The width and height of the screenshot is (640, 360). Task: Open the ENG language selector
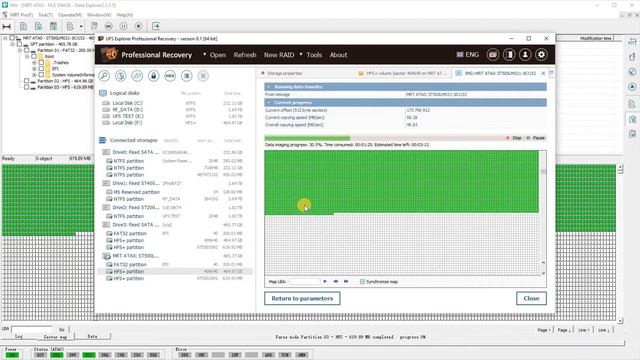click(x=468, y=55)
